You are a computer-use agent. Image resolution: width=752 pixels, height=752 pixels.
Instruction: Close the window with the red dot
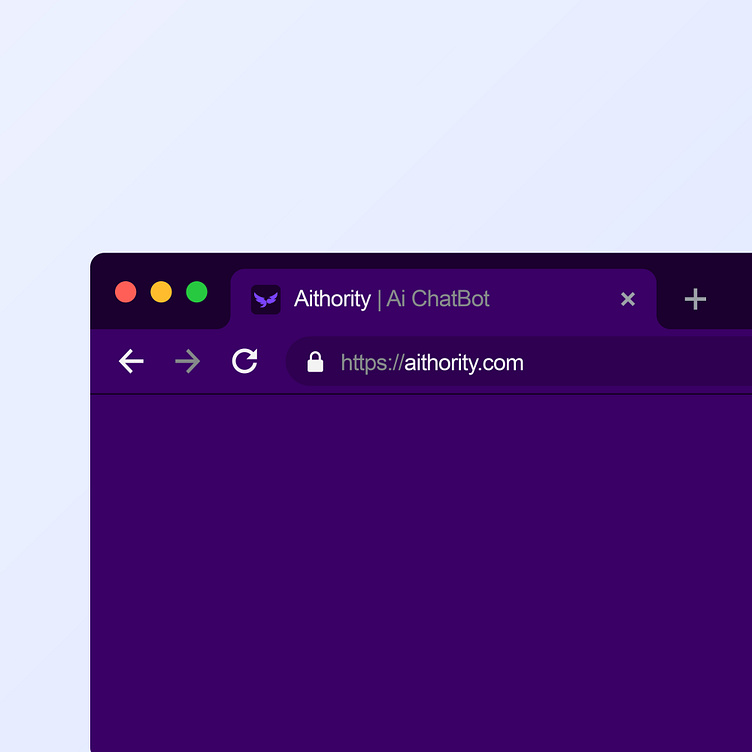pos(126,292)
